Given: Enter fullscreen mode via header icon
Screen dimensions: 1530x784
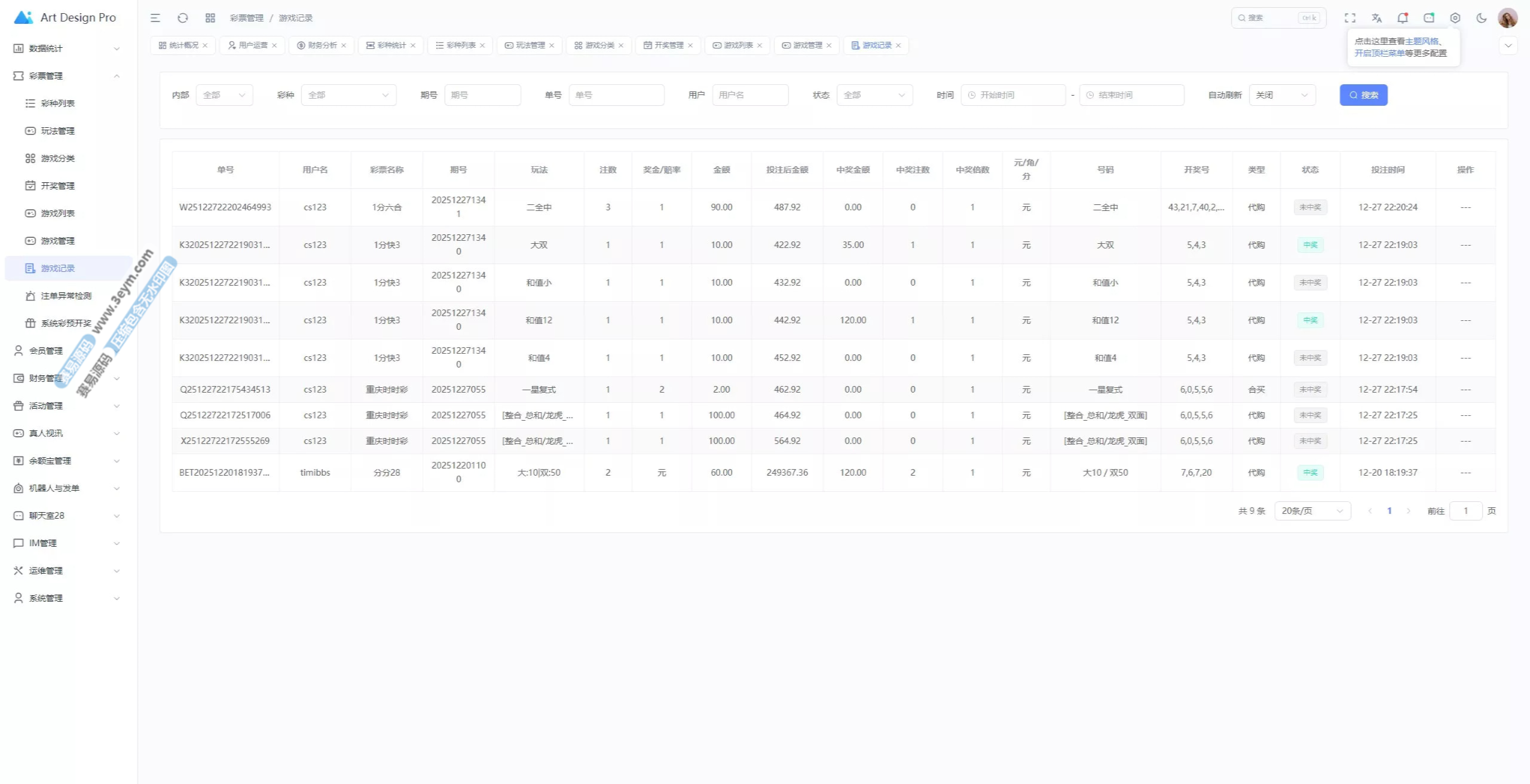Looking at the screenshot, I should (x=1350, y=18).
